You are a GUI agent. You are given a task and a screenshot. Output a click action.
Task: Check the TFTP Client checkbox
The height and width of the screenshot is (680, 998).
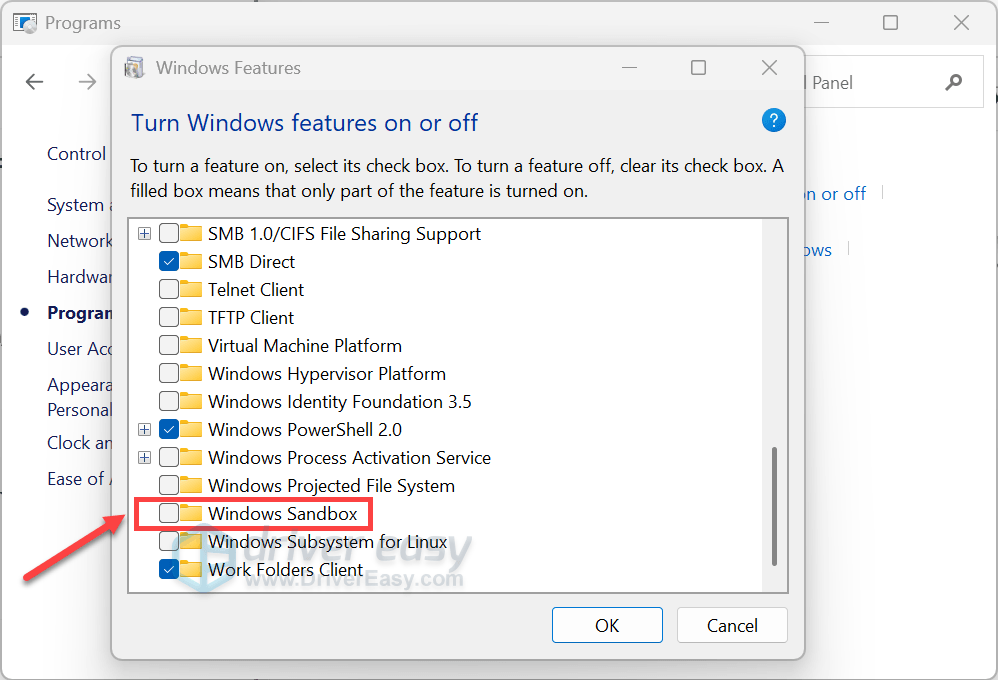click(x=169, y=317)
